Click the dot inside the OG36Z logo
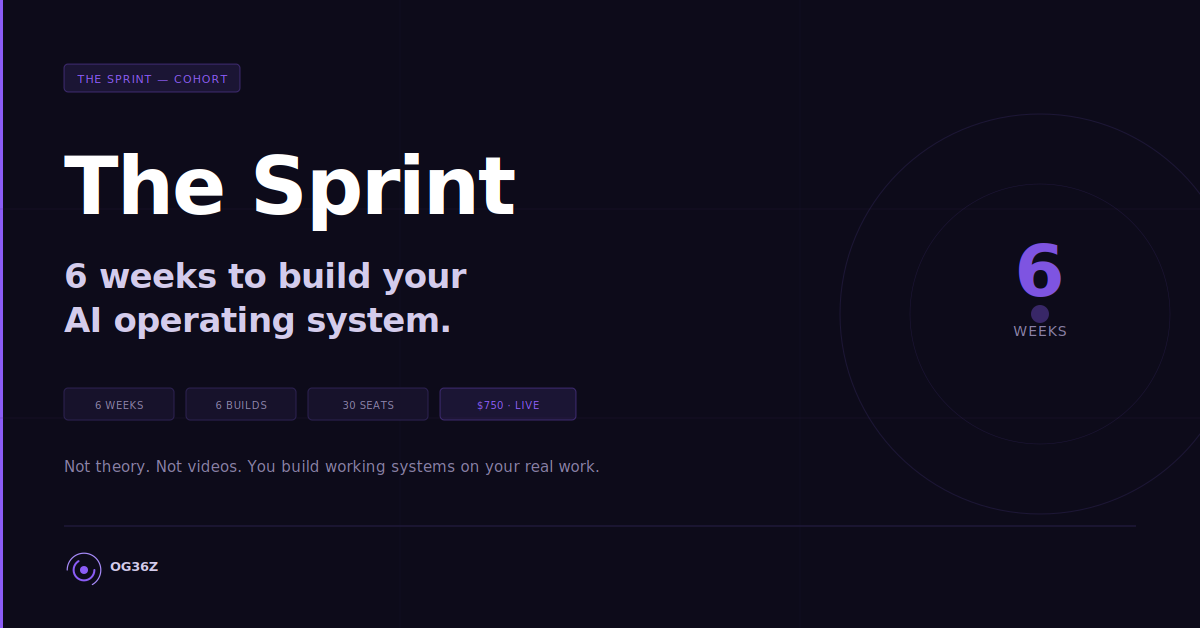 click(x=83, y=568)
